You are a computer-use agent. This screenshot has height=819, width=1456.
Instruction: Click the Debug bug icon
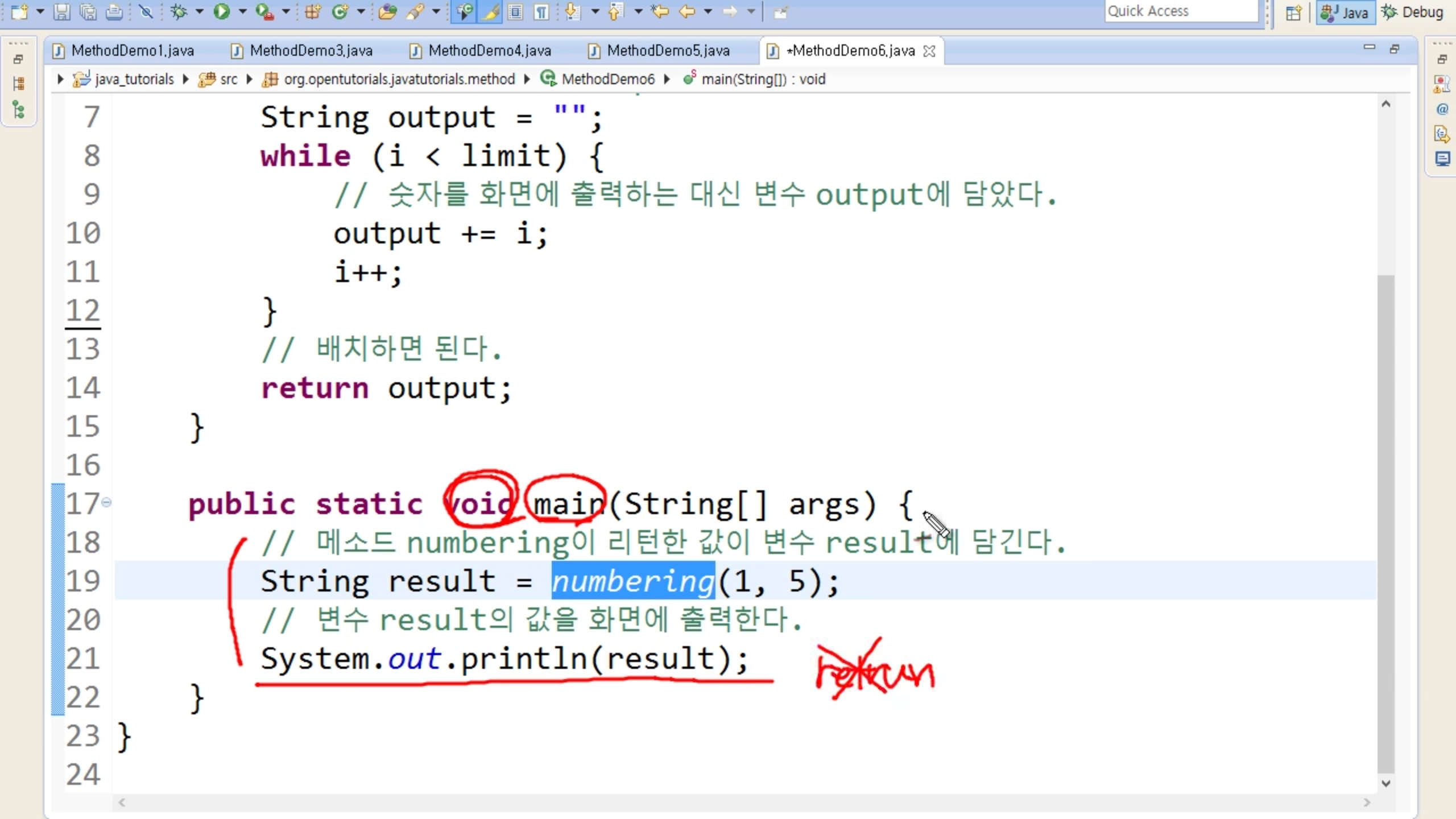pyautogui.click(x=179, y=11)
